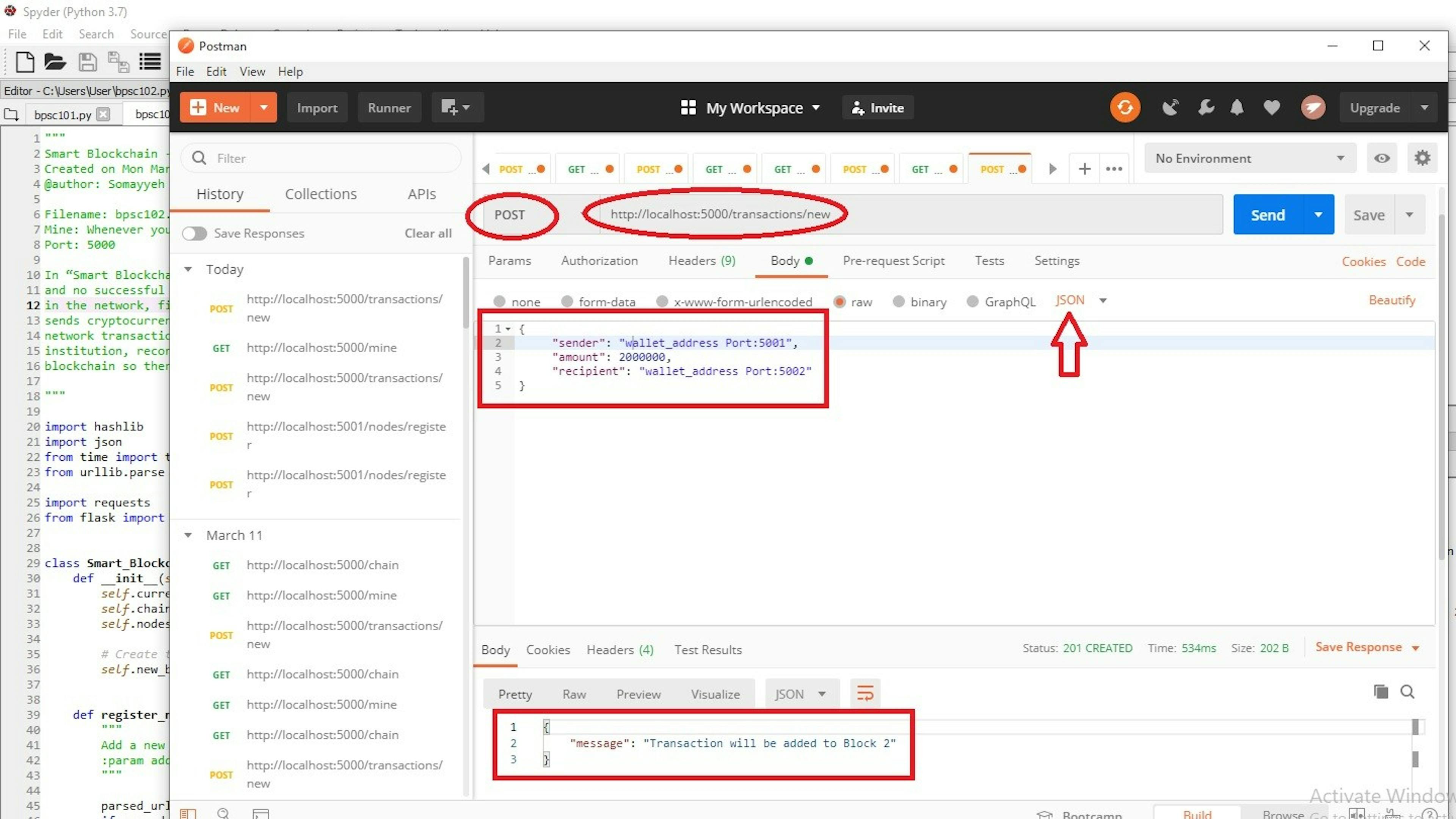Search within the response body
1456x819 pixels.
(x=1407, y=691)
